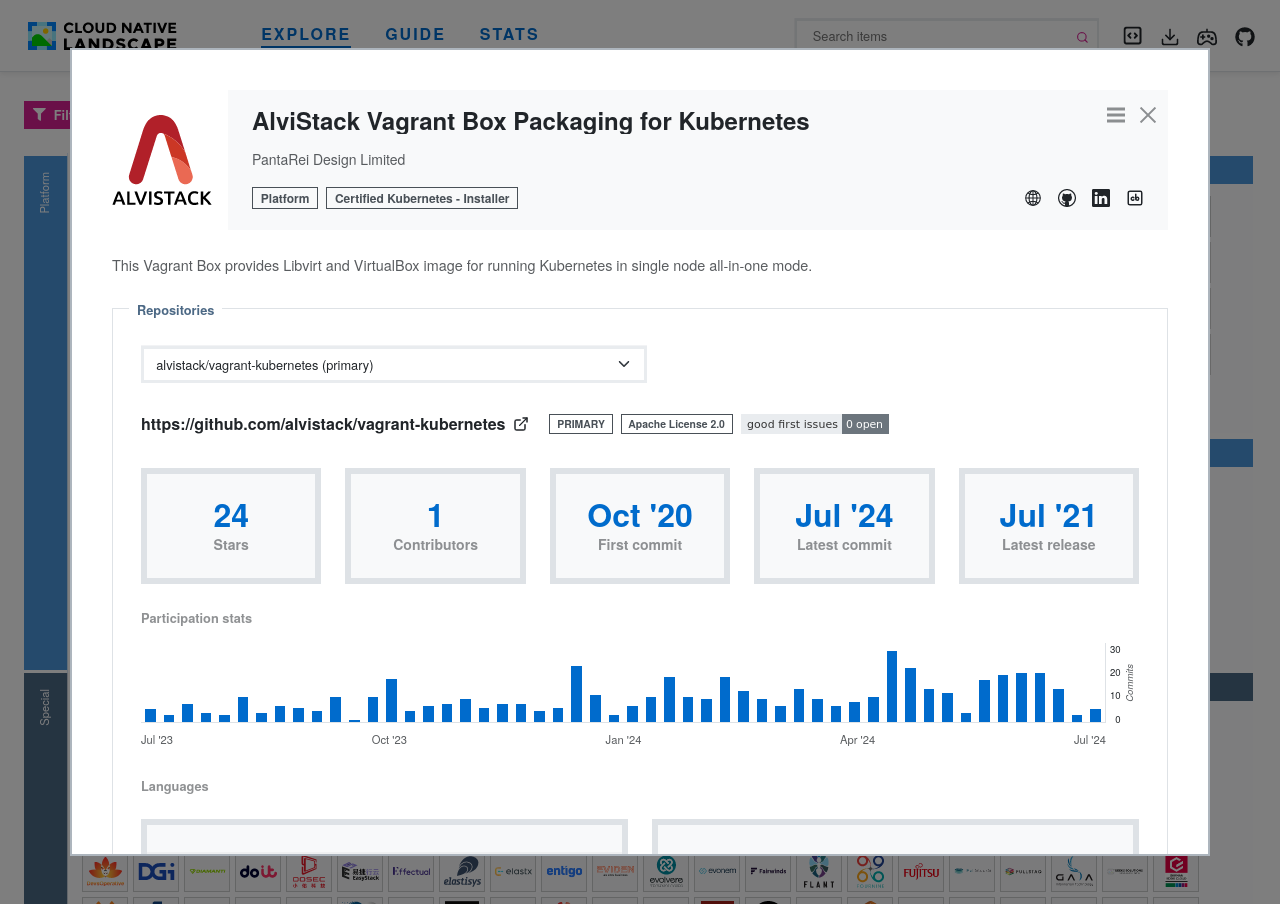
Task: Close the AlviStack details modal
Action: (x=1148, y=115)
